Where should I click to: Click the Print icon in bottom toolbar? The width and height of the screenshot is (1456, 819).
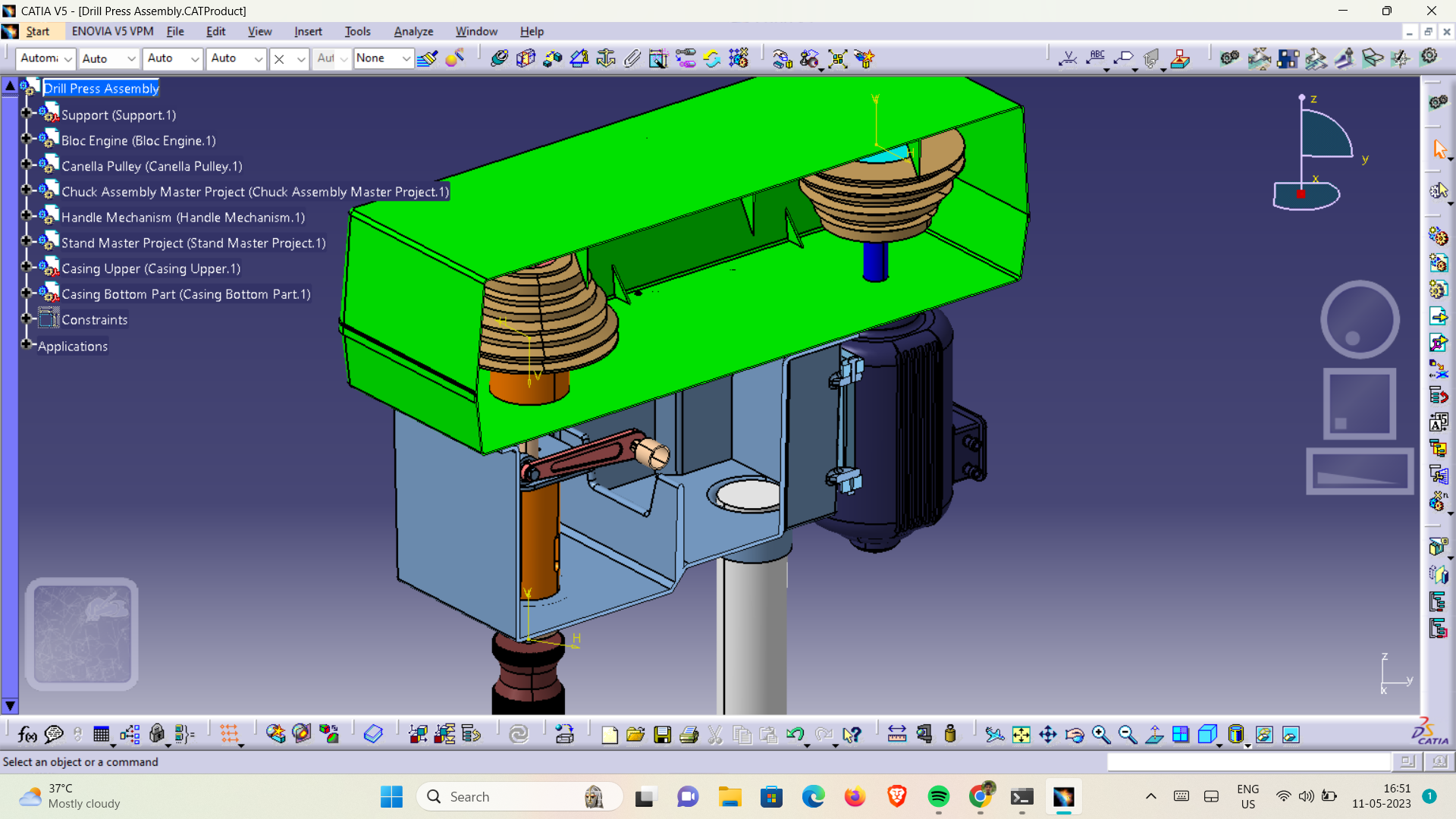point(689,734)
